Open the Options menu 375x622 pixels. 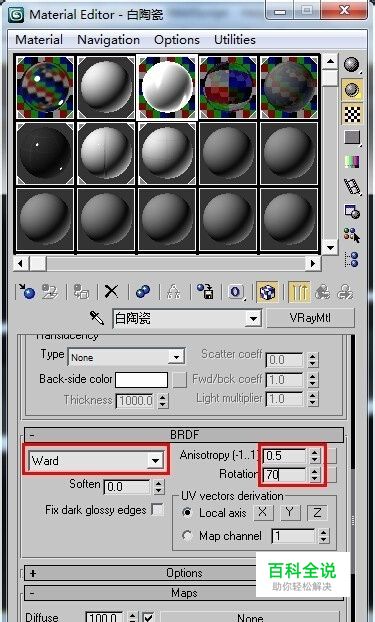(177, 40)
